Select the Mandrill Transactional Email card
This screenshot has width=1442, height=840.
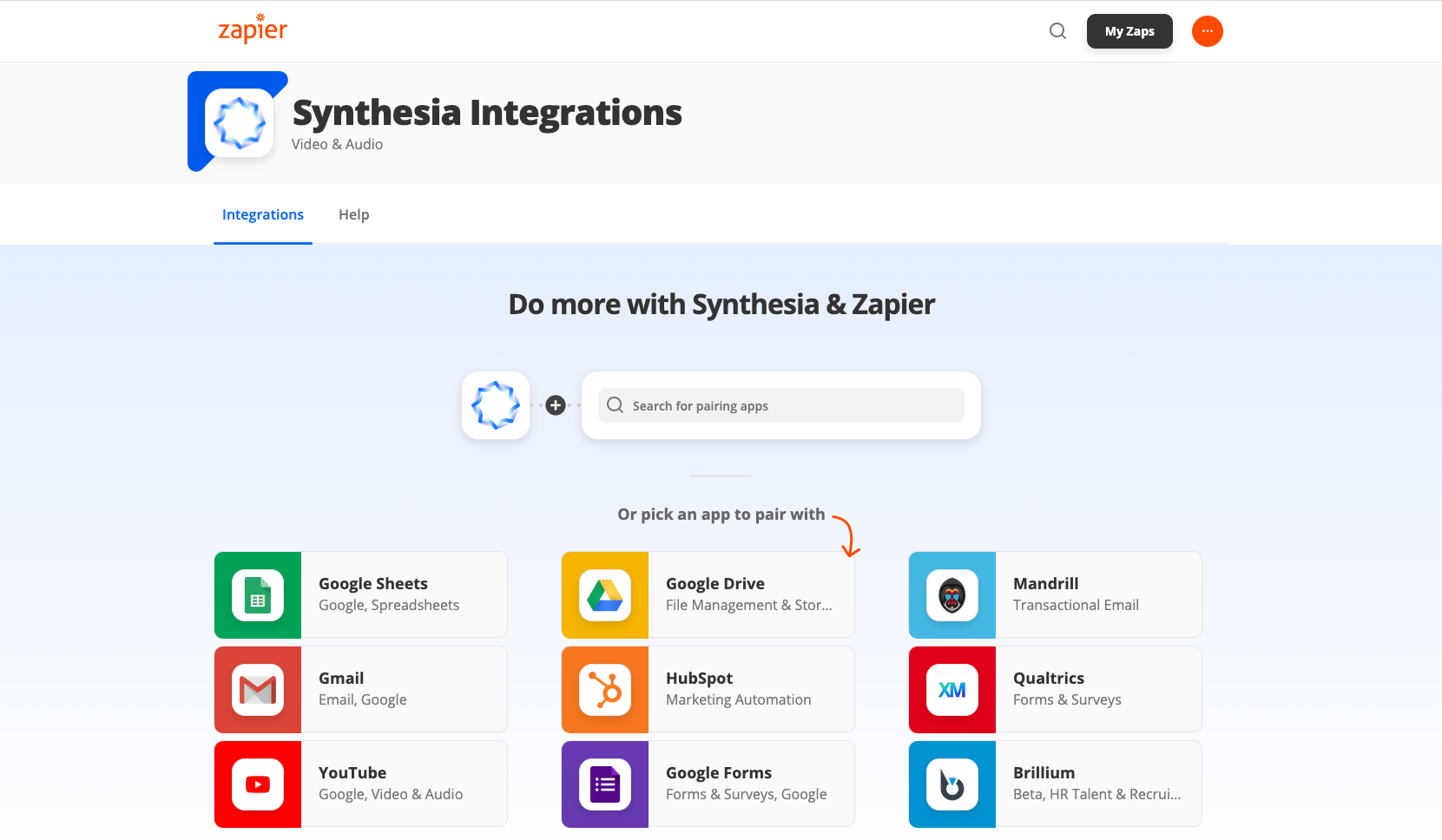1056,594
